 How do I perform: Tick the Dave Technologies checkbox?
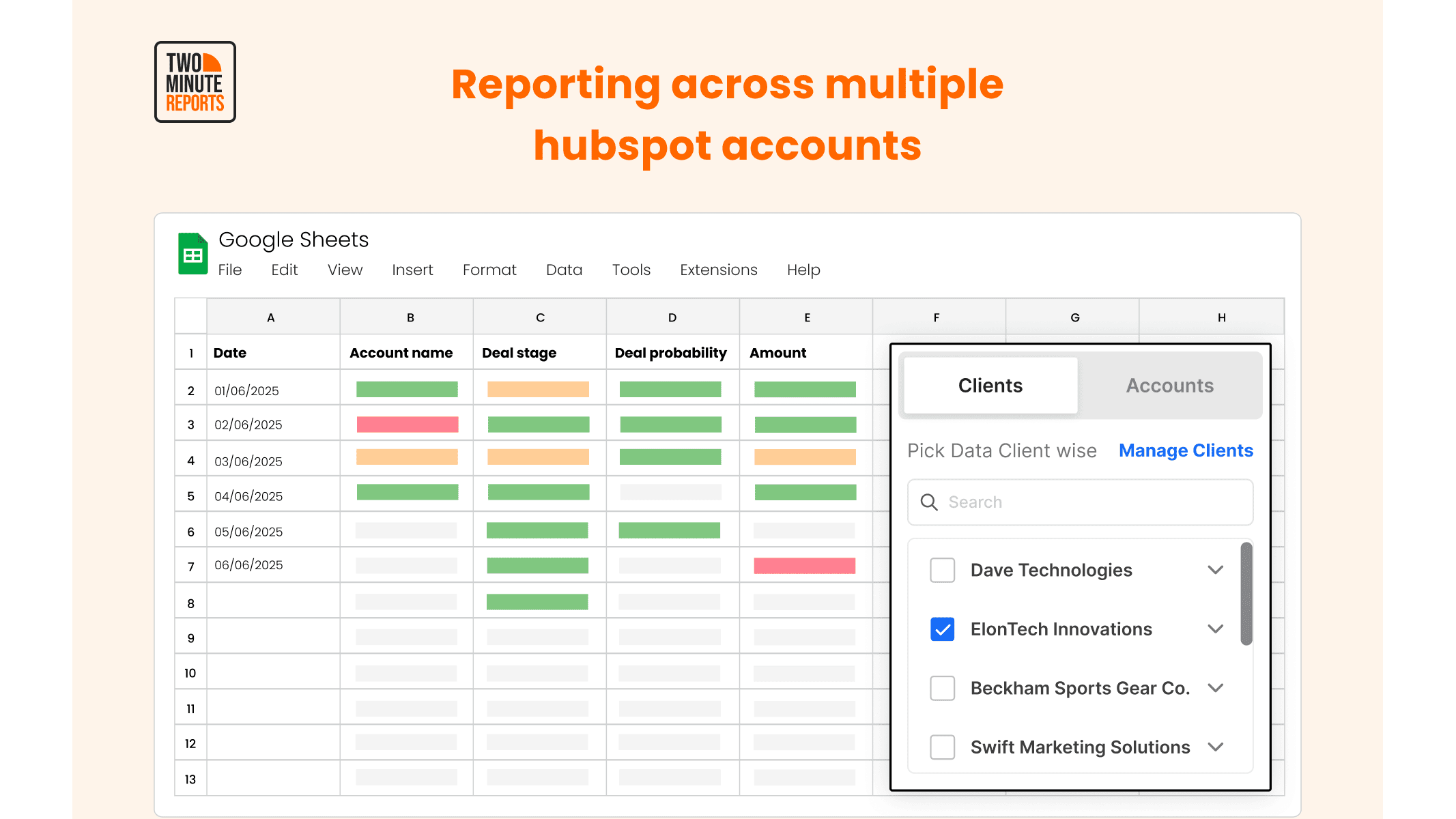tap(942, 570)
